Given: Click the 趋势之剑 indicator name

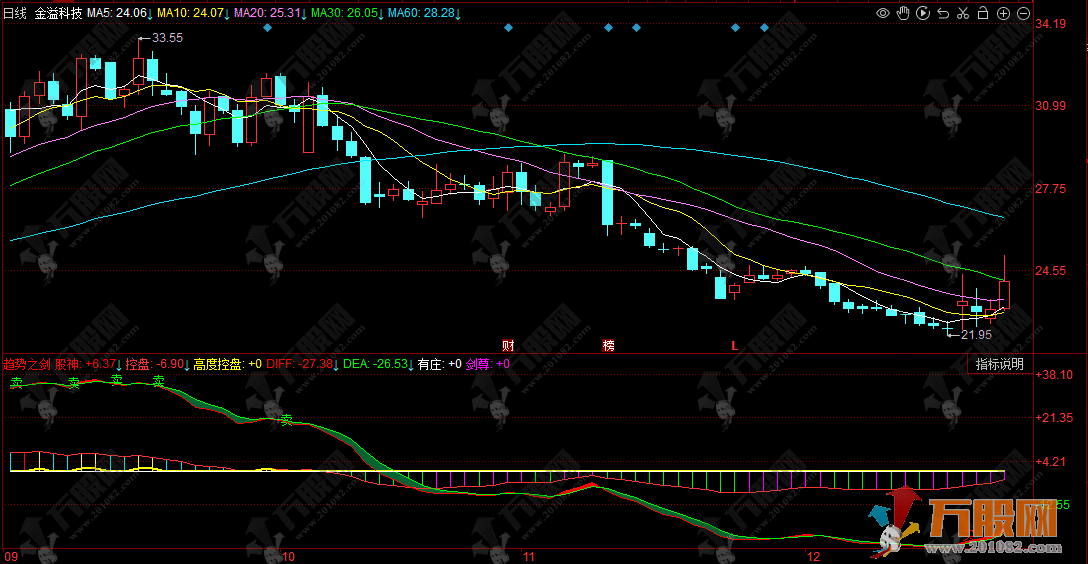Looking at the screenshot, I should point(26,364).
